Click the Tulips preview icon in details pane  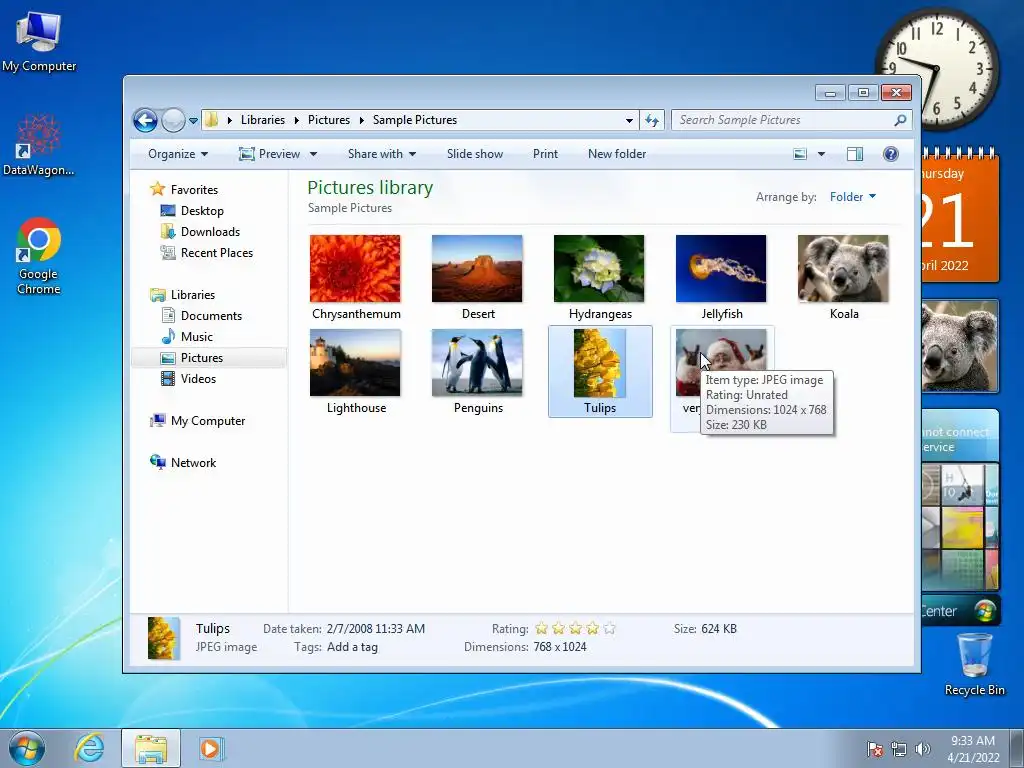163,638
